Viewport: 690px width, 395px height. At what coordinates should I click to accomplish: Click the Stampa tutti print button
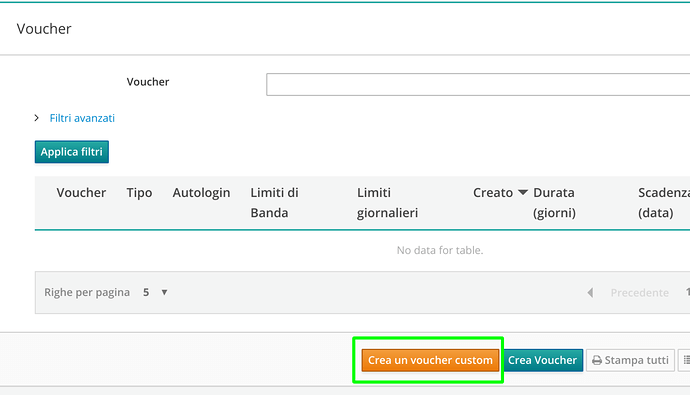[x=630, y=360]
